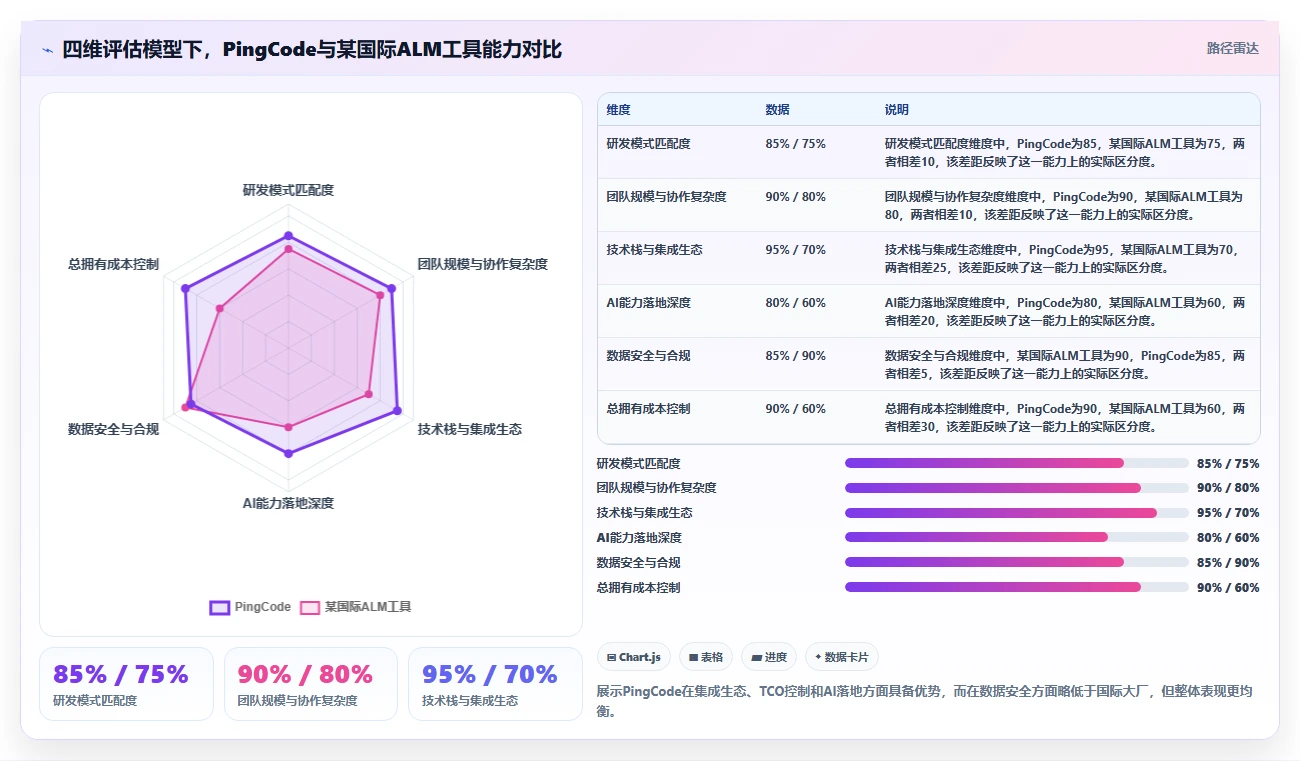This screenshot has height=761, width=1300.
Task: Click the 某国际ALM工具 pink legend swatch
Action: pyautogui.click(x=310, y=607)
